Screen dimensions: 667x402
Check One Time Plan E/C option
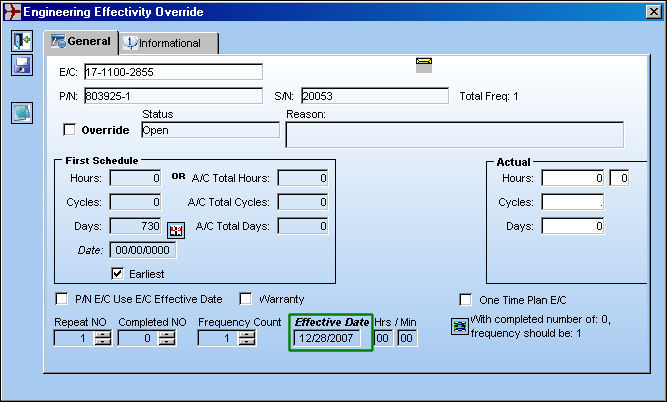[x=466, y=299]
